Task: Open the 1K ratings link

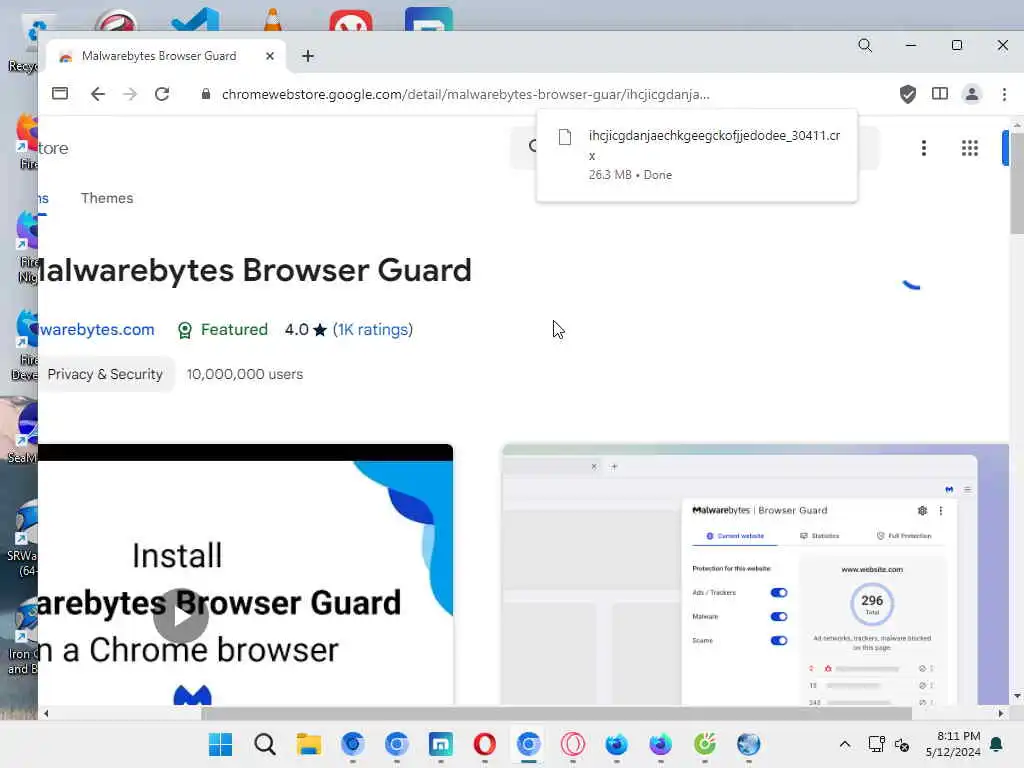Action: pyautogui.click(x=373, y=329)
